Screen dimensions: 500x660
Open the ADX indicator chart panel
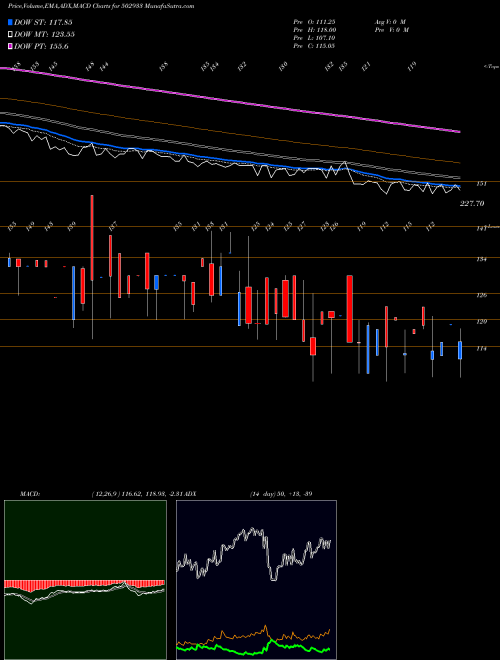tap(256, 580)
